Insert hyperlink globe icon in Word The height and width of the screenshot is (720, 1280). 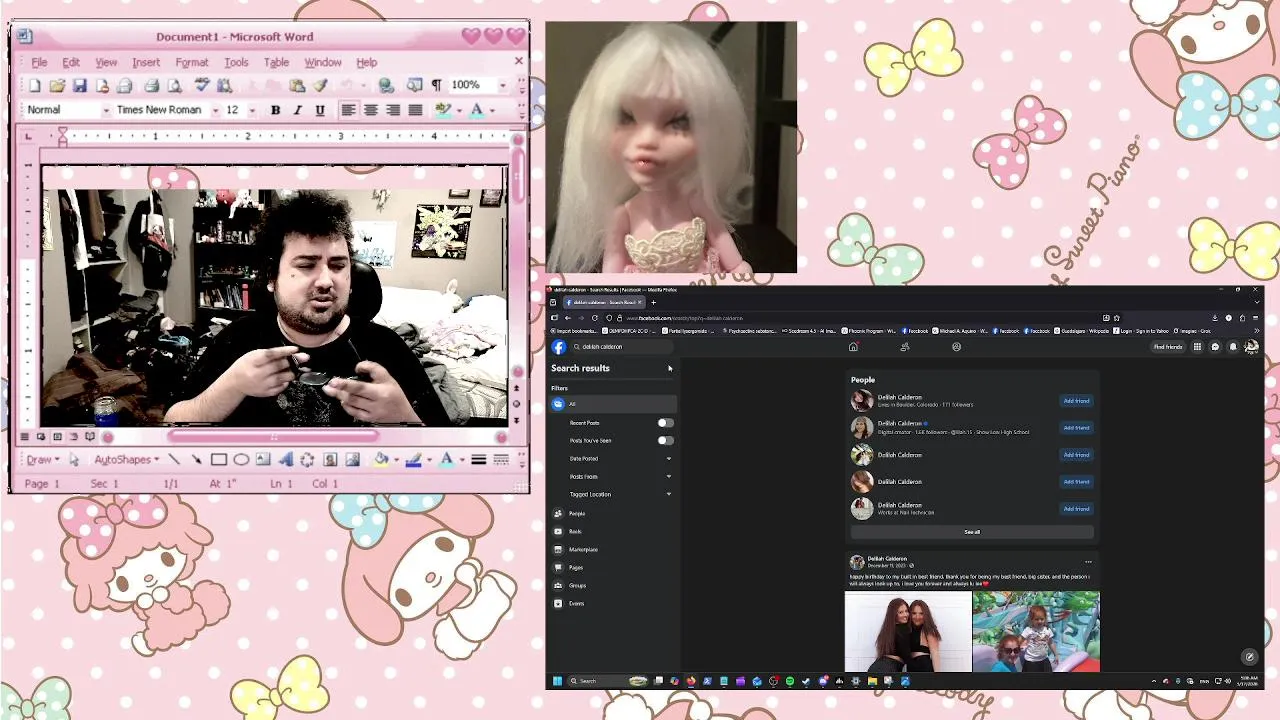point(386,86)
